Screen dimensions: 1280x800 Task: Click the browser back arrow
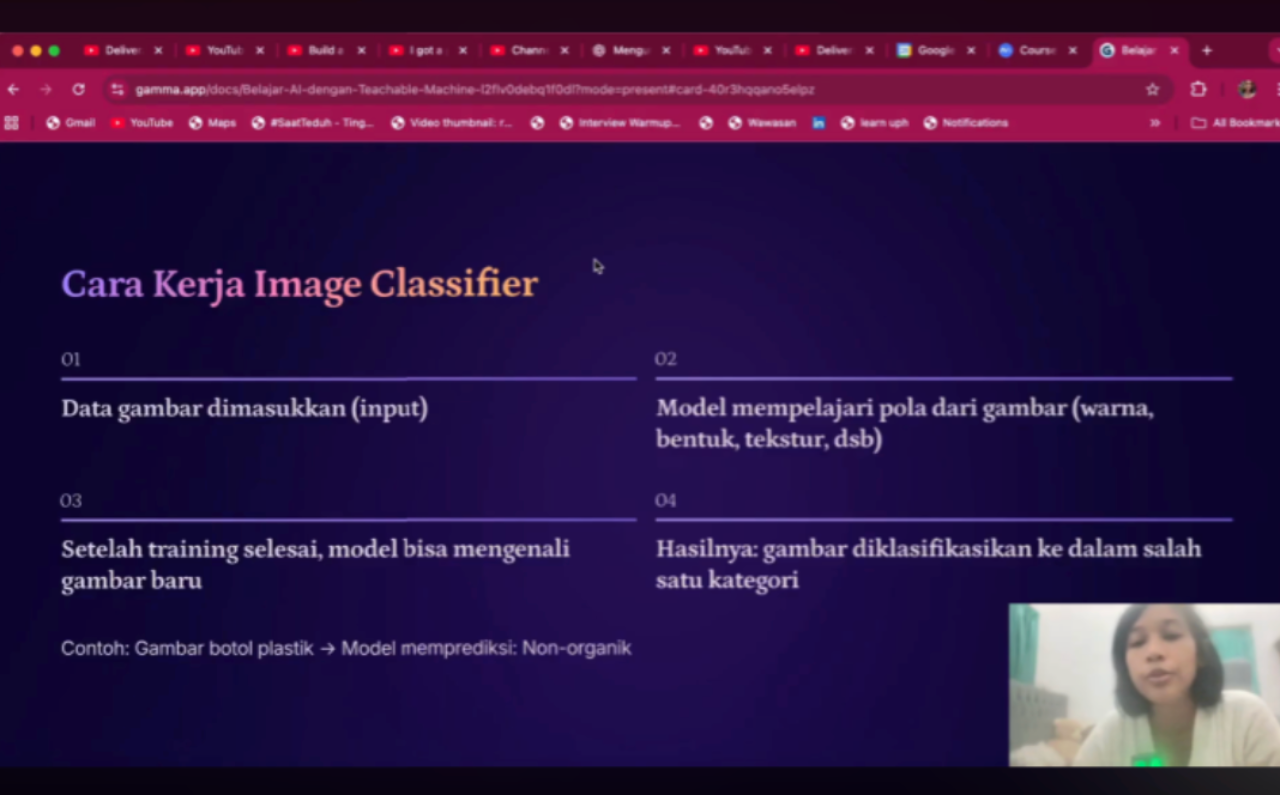point(13,90)
